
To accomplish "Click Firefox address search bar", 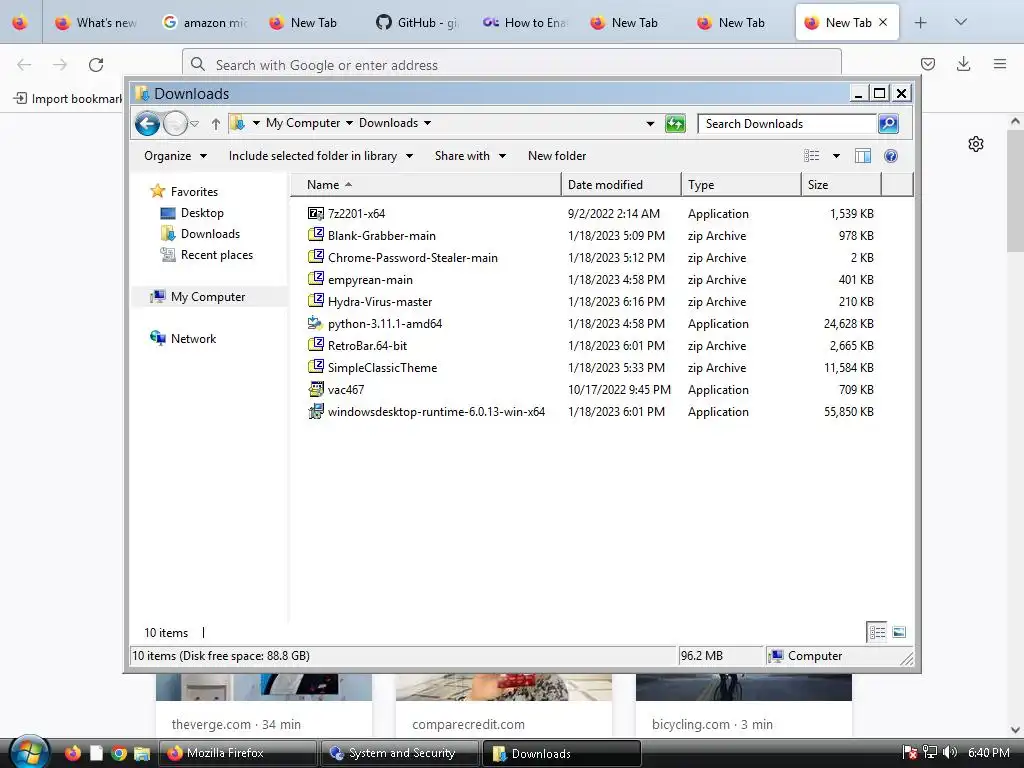I will pos(511,65).
